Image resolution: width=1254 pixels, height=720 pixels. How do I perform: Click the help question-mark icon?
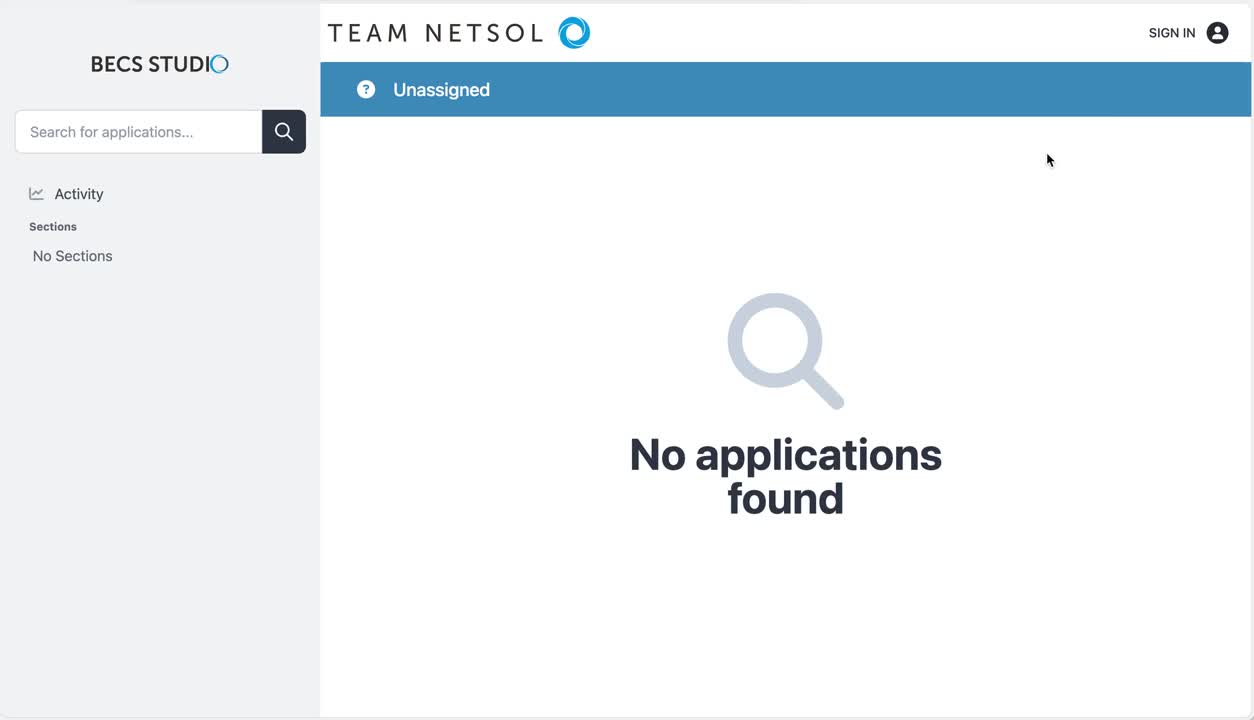(x=366, y=89)
